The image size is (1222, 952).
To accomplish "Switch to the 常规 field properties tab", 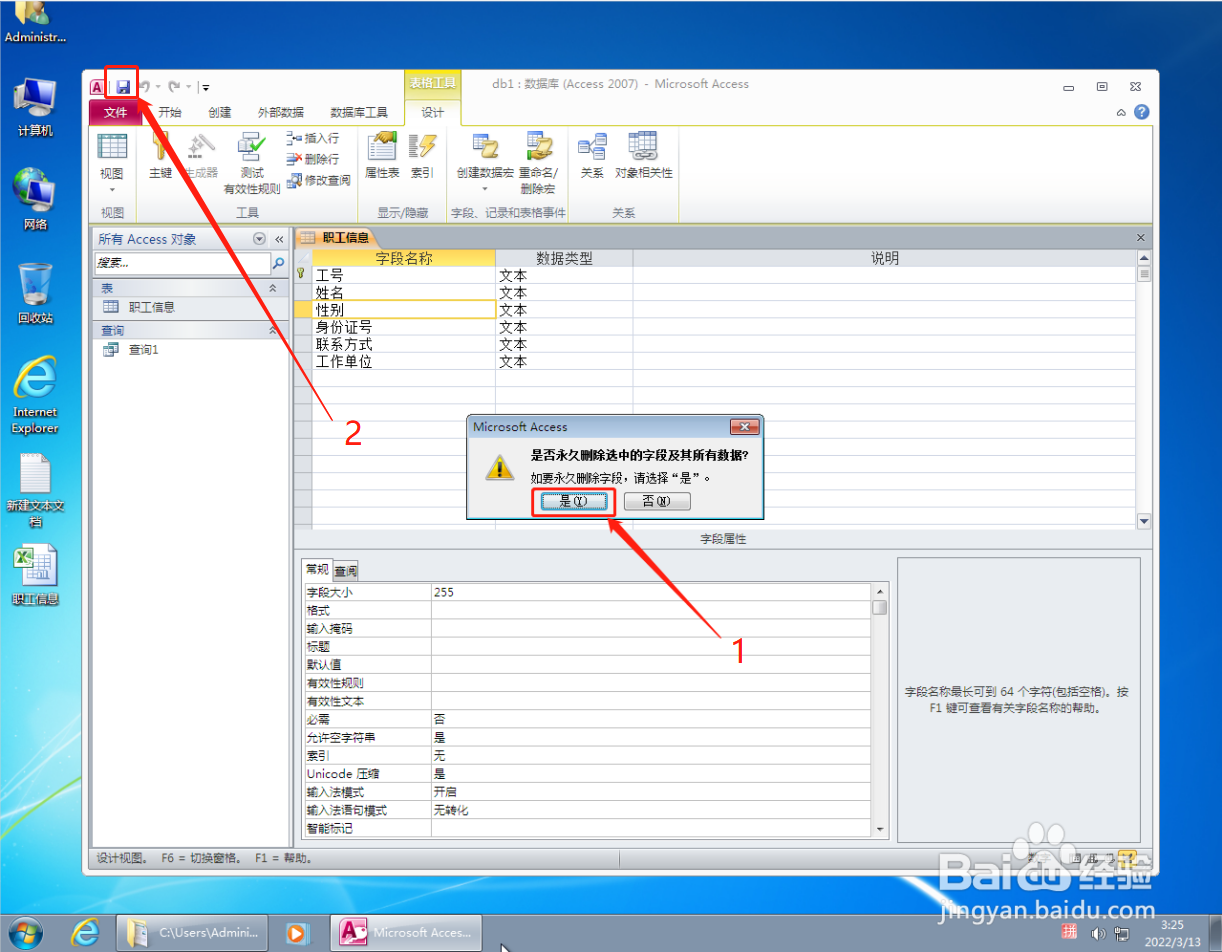I will 317,570.
